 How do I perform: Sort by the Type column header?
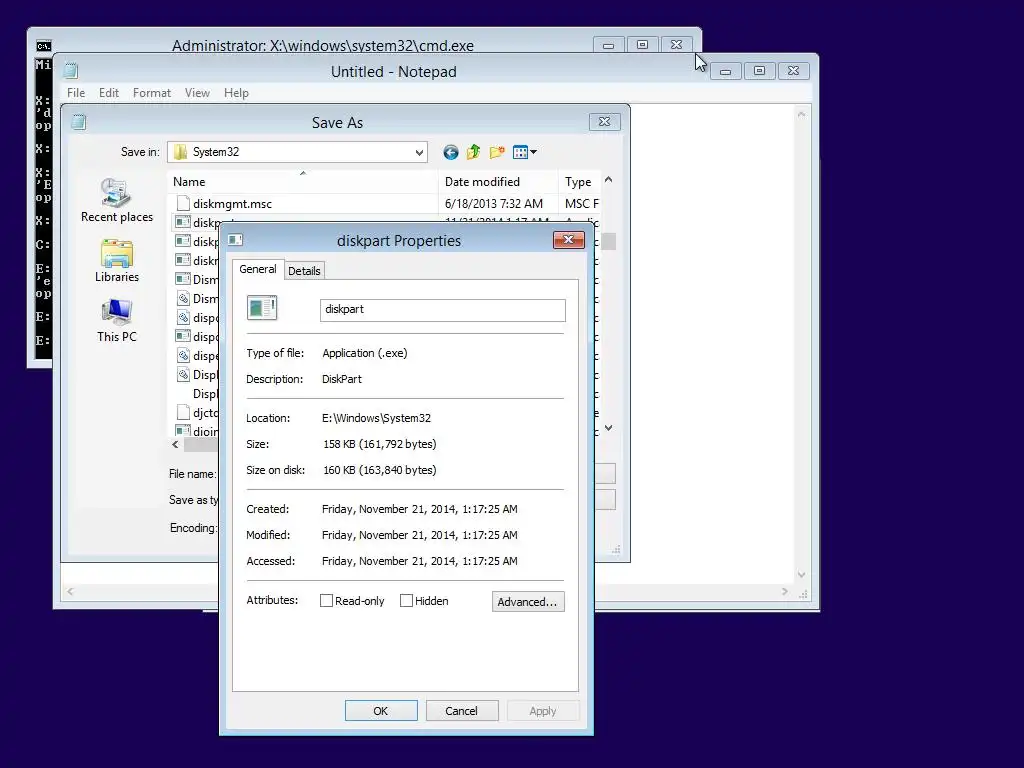point(579,182)
